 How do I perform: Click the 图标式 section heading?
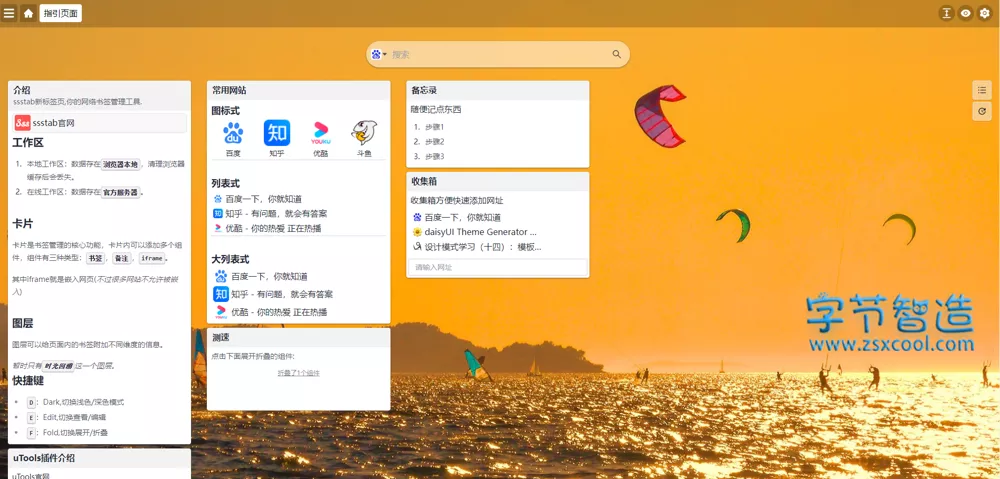coord(226,111)
